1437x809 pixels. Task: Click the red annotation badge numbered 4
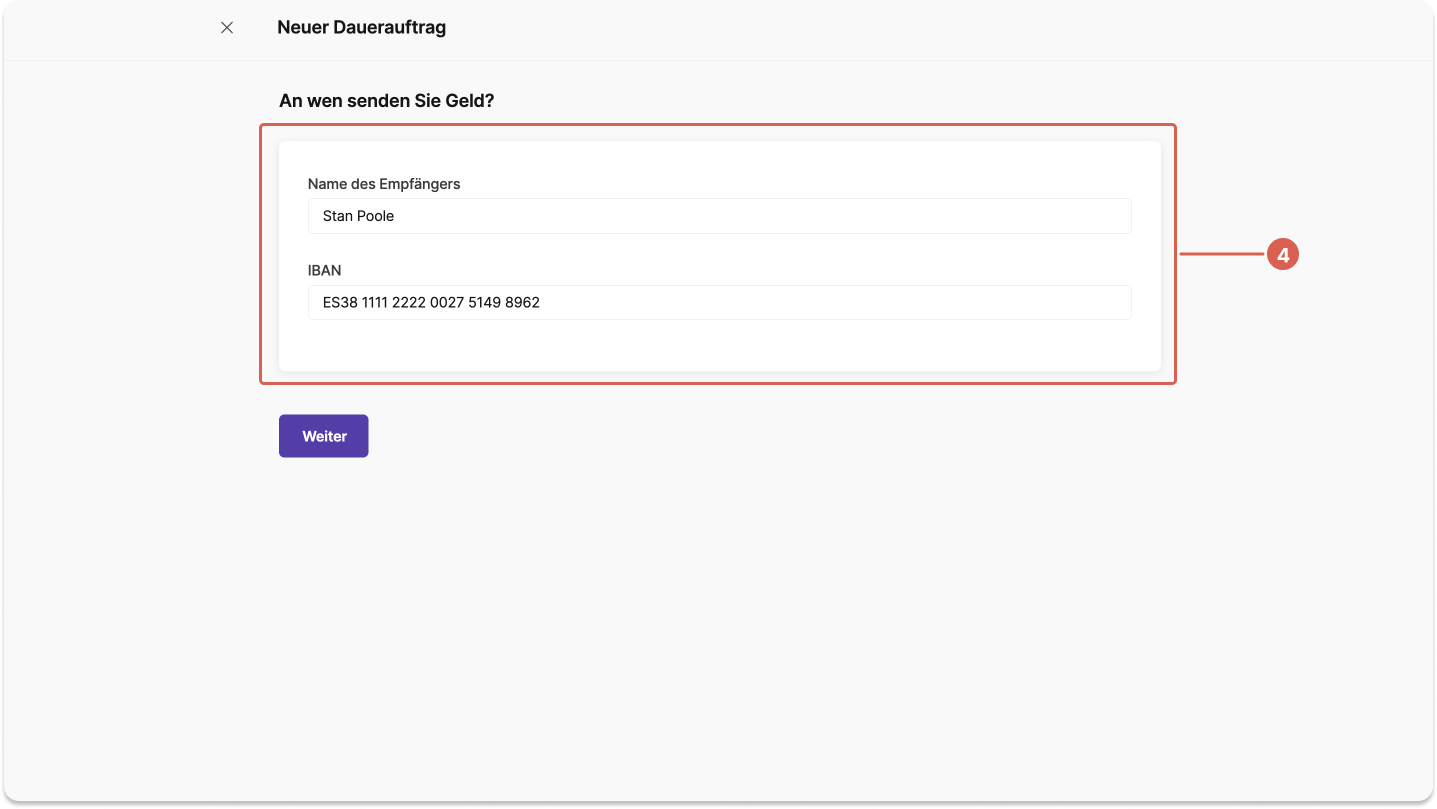pos(1283,255)
